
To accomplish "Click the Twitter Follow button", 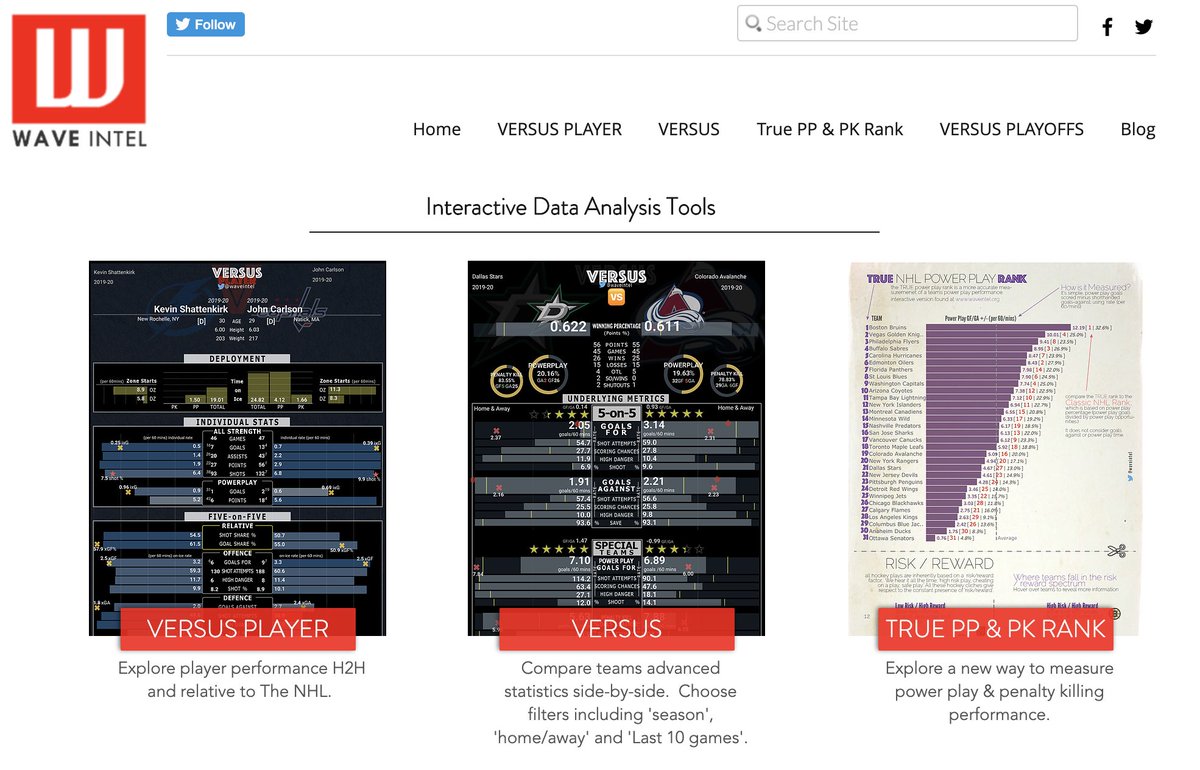I will coord(206,24).
